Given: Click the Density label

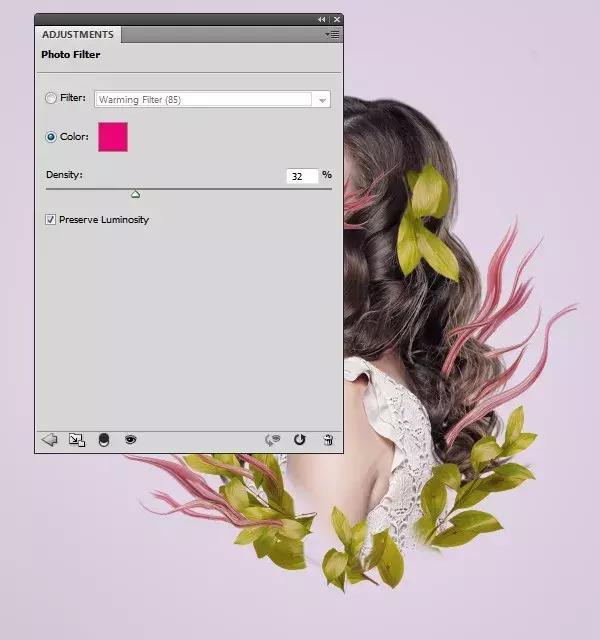Looking at the screenshot, I should point(64,175).
